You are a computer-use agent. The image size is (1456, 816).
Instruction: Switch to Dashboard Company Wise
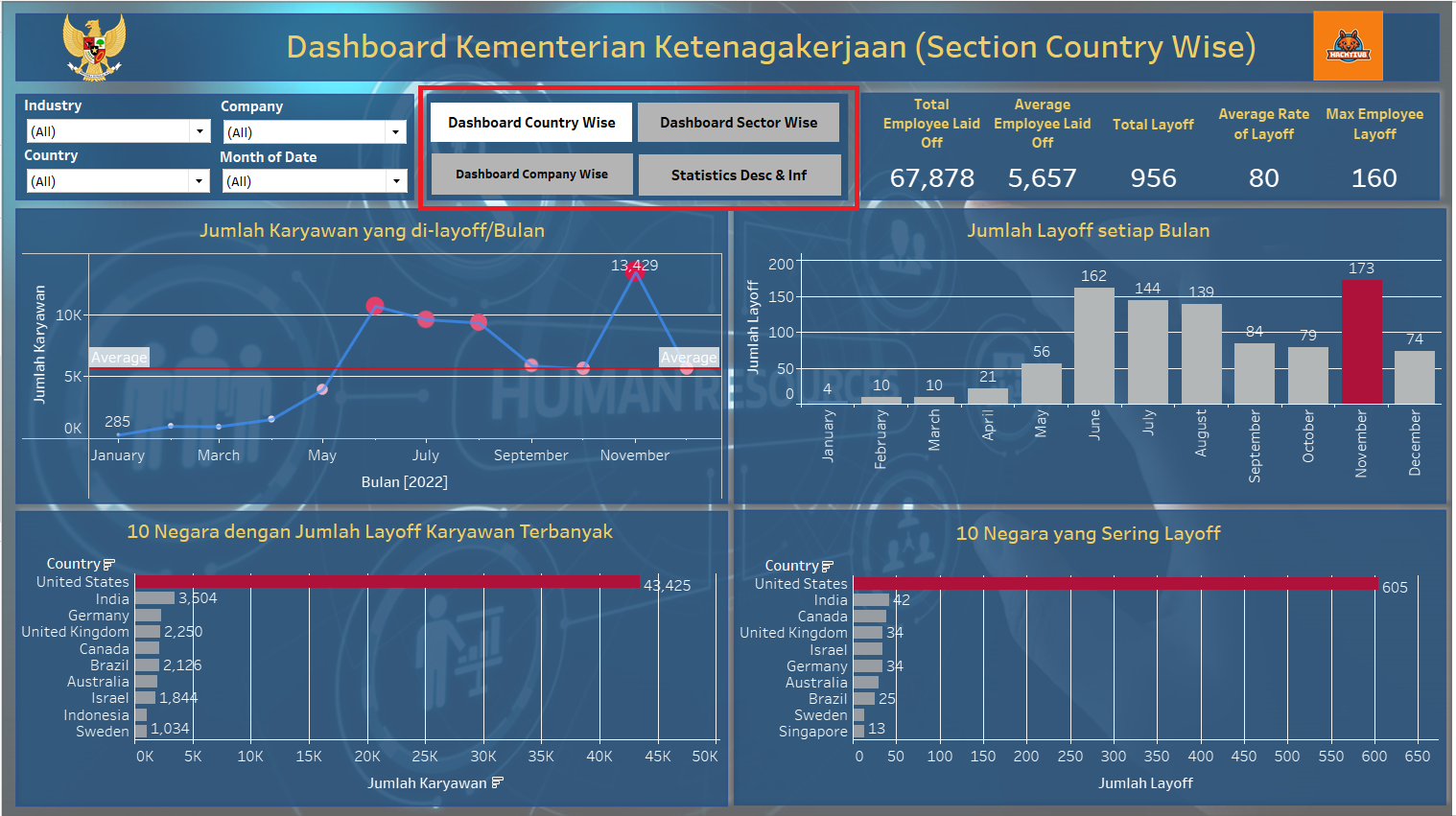coord(531,174)
